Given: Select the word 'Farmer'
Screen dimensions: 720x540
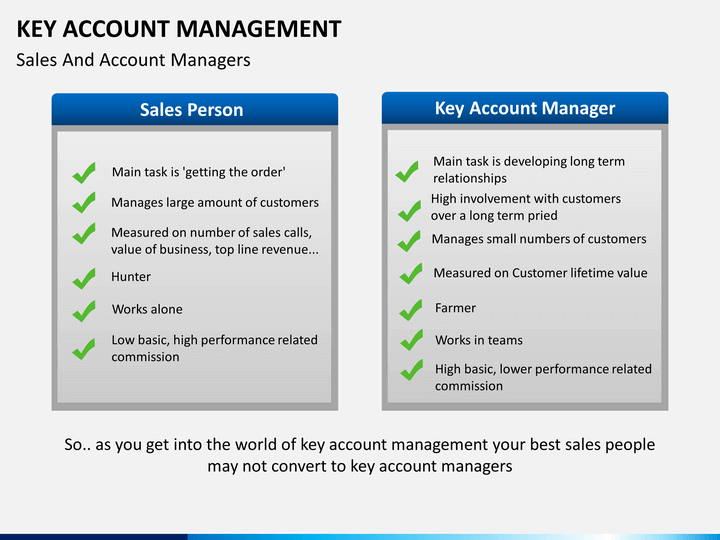Looking at the screenshot, I should click(455, 308).
